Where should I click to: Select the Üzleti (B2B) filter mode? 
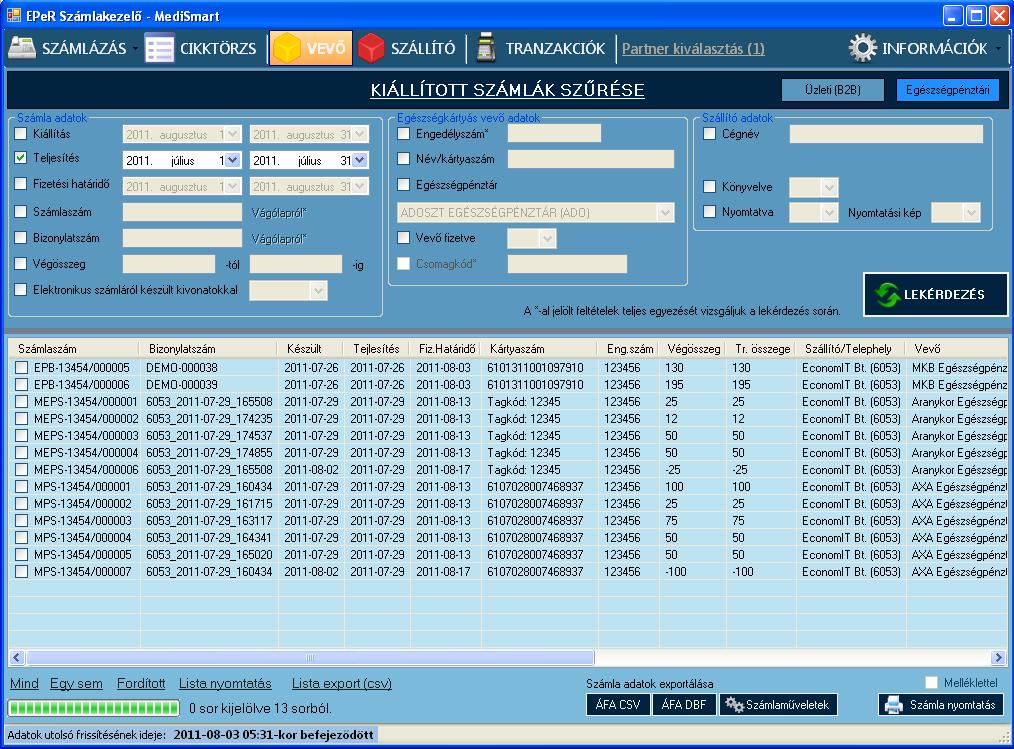tap(832, 90)
